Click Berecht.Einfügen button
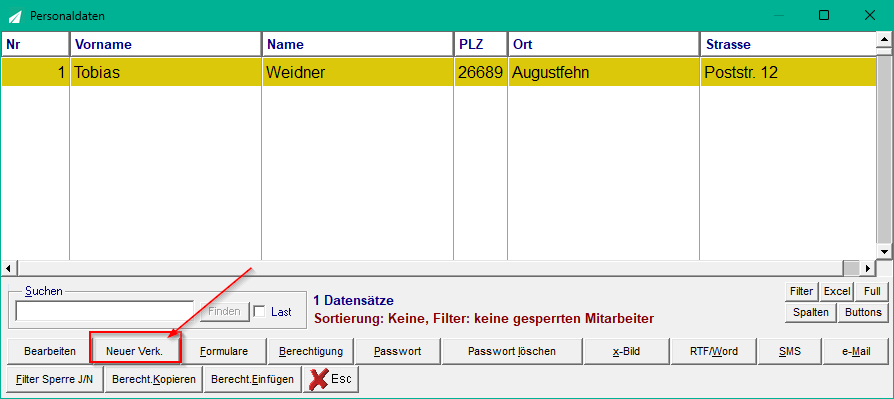 coord(252,379)
